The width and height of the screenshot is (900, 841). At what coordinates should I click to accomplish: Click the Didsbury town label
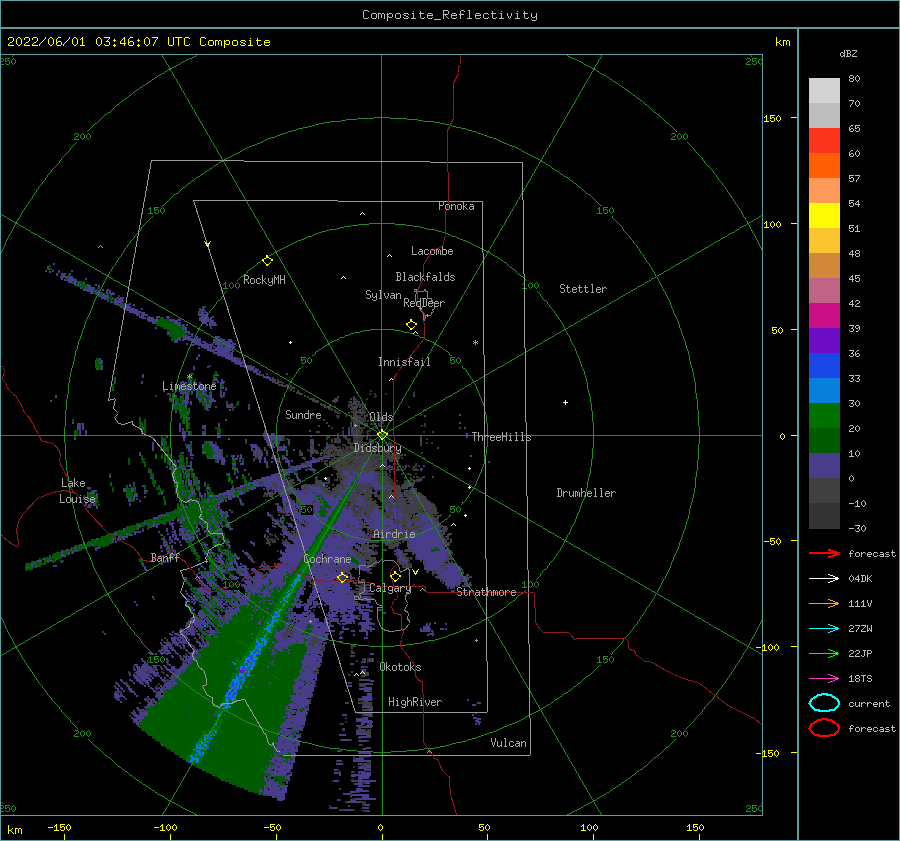click(x=377, y=448)
